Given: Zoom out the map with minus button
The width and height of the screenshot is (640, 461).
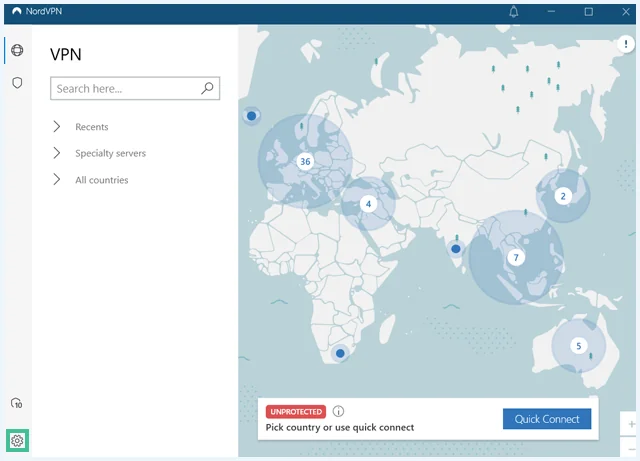Looking at the screenshot, I should (631, 448).
